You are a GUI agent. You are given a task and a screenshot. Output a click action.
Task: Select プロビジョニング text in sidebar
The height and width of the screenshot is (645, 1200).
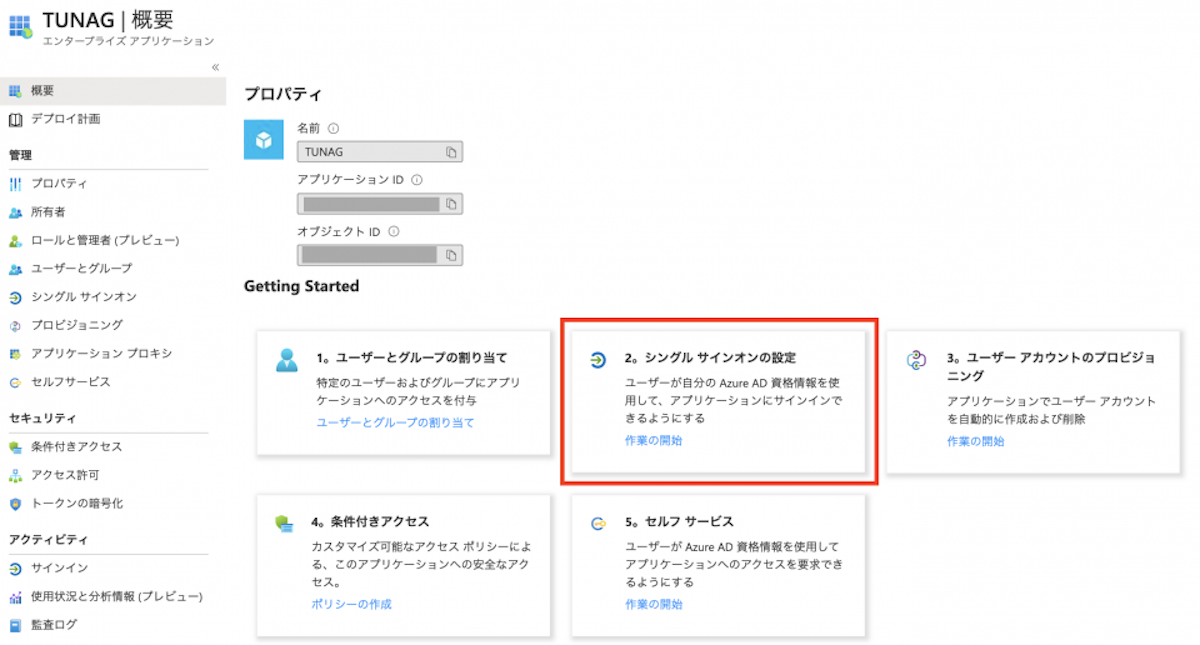pos(77,325)
